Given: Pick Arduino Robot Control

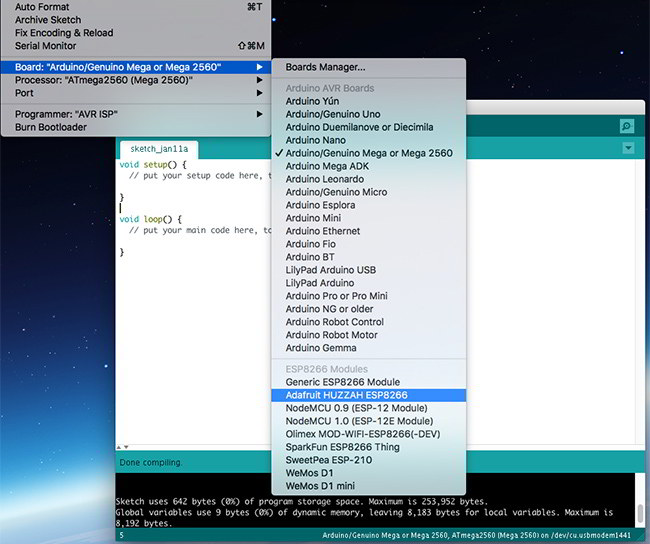Looking at the screenshot, I should tap(369, 322).
